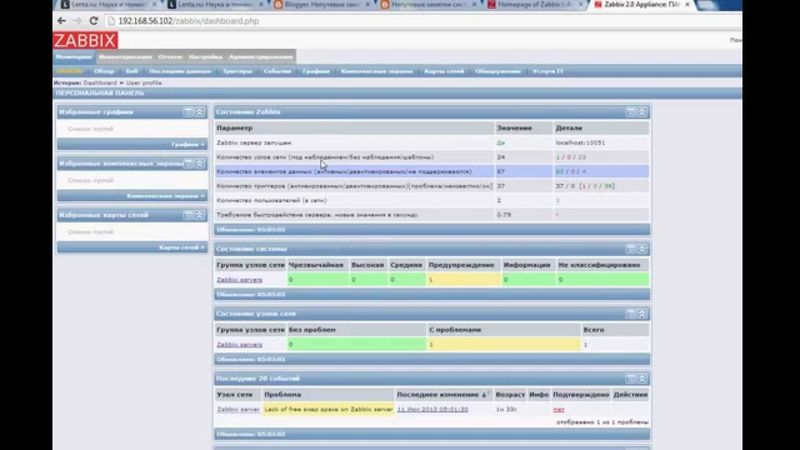Open the Комплексные экраны submenu item
Viewport: 800px width, 450px height.
[377, 71]
